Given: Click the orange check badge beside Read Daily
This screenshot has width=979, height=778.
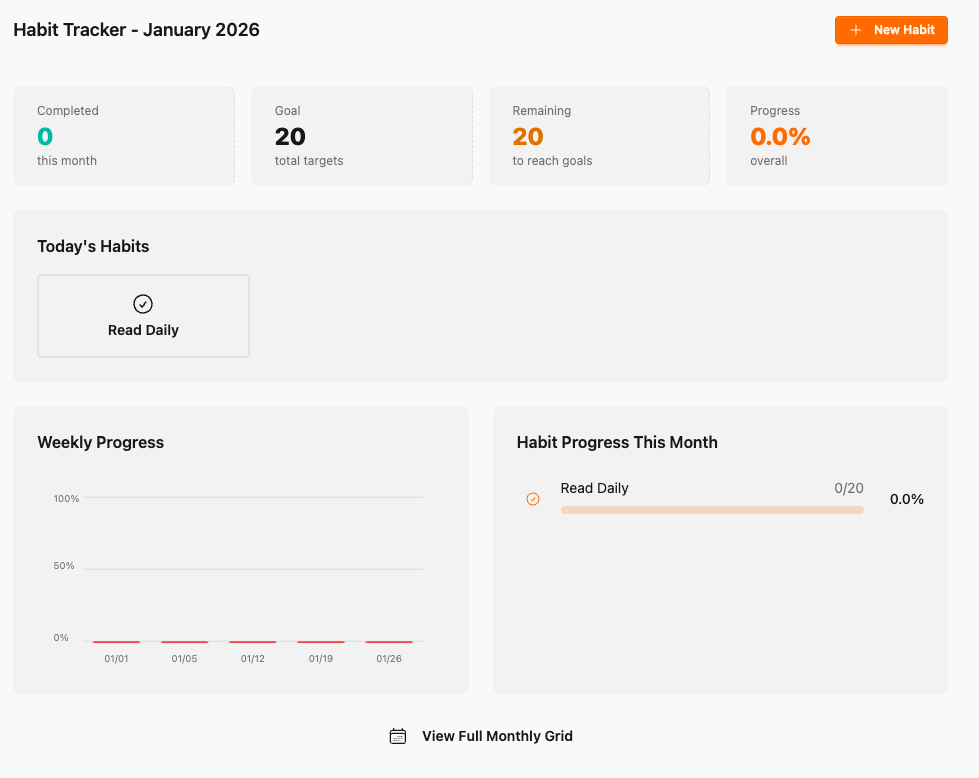Looking at the screenshot, I should 532,498.
